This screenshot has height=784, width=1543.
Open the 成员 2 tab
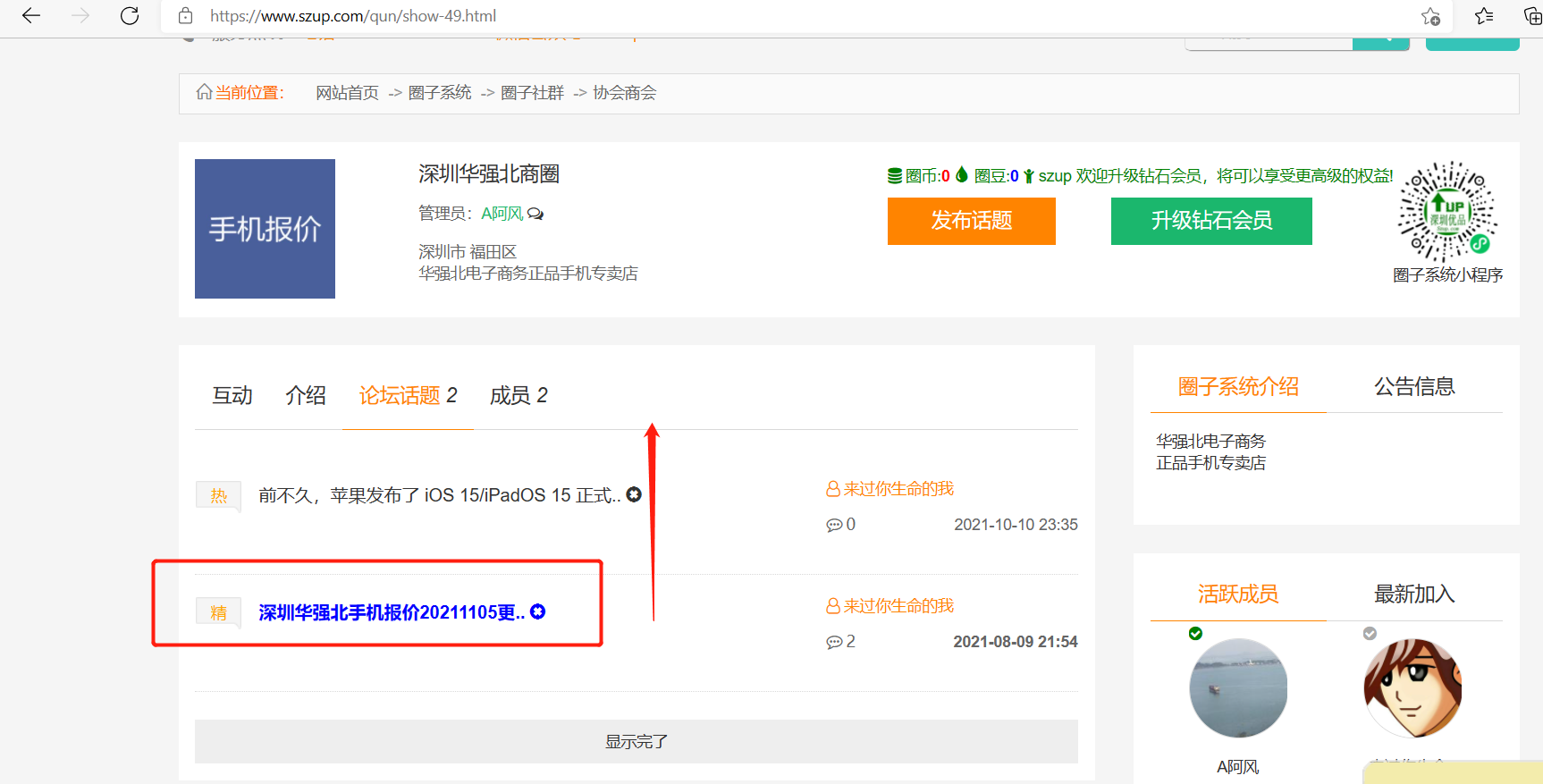(519, 395)
